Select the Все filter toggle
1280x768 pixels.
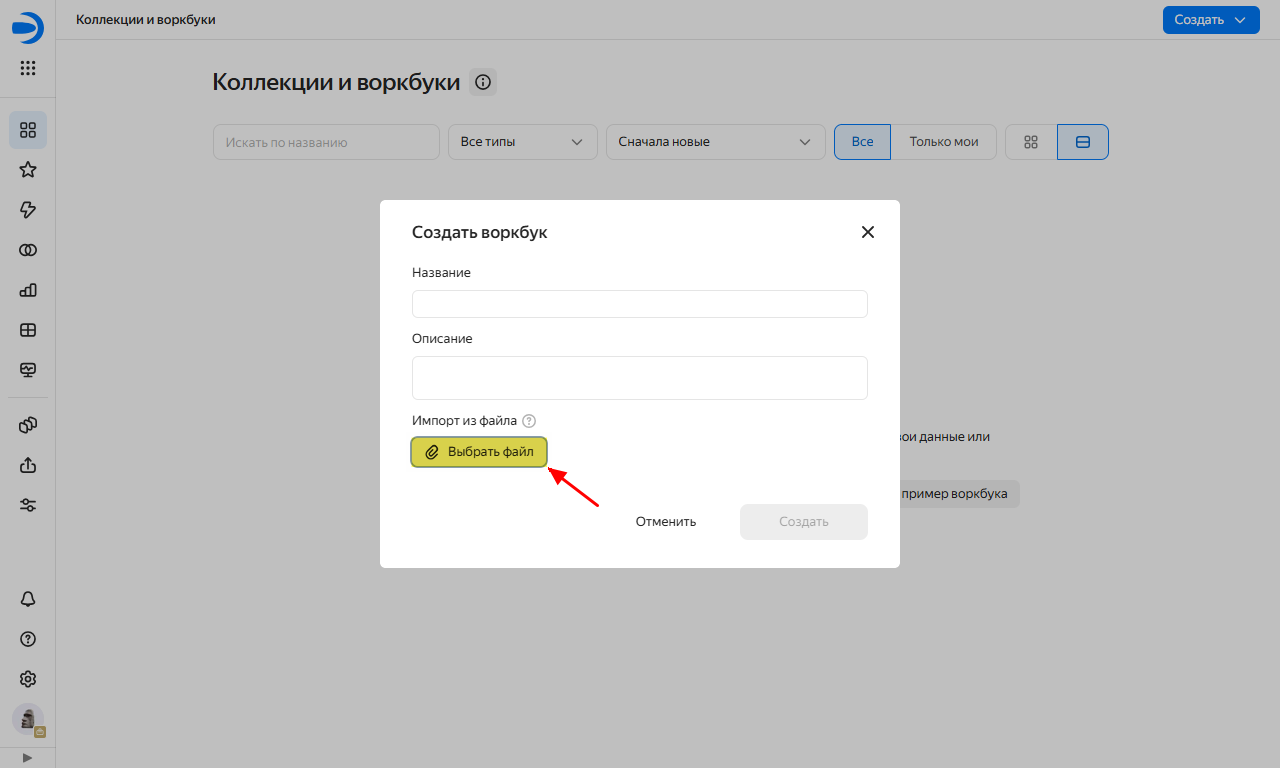pos(862,142)
